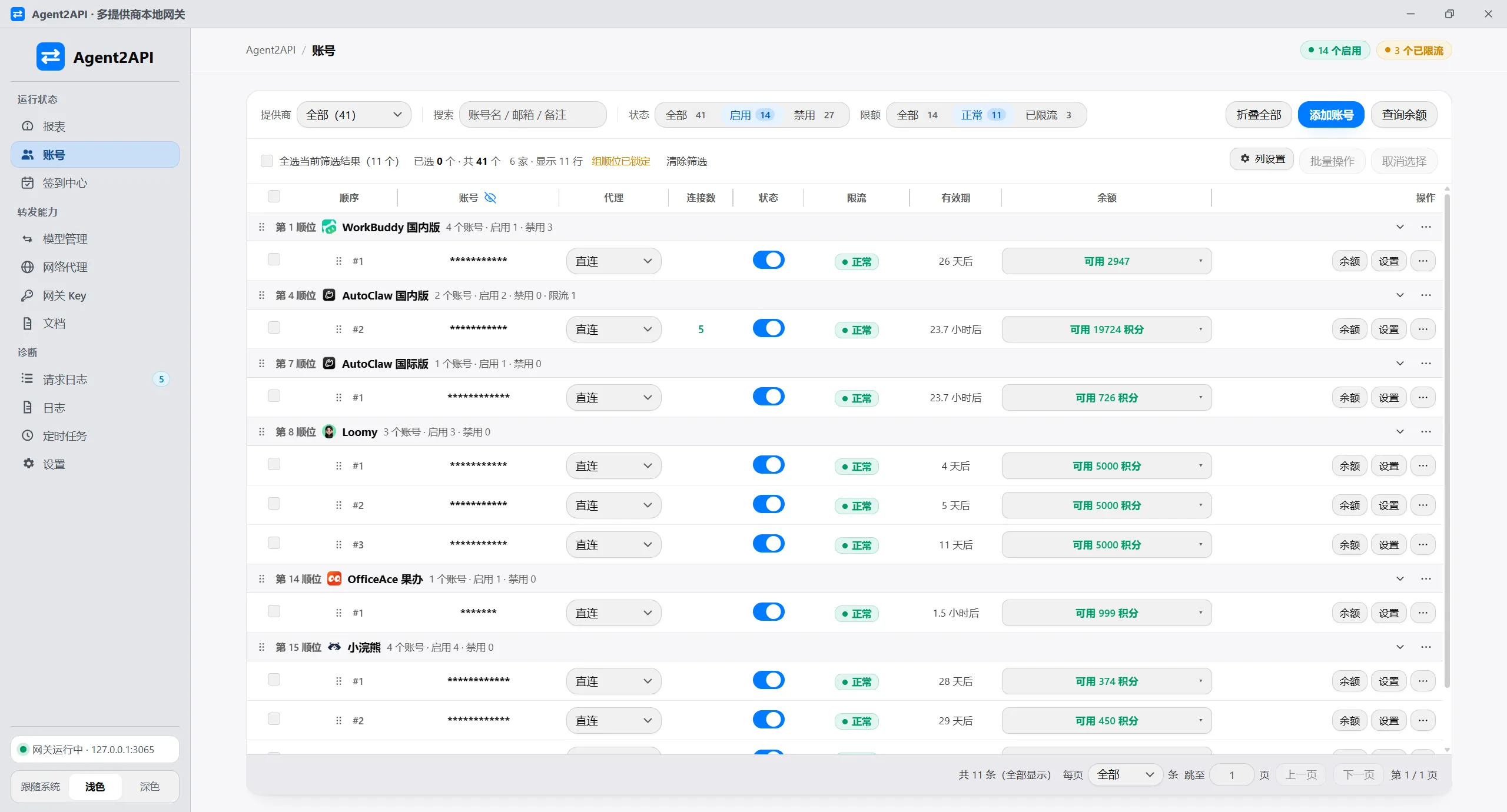Open the 每页 全部 page-size dropdown
1507x812 pixels.
1125,775
